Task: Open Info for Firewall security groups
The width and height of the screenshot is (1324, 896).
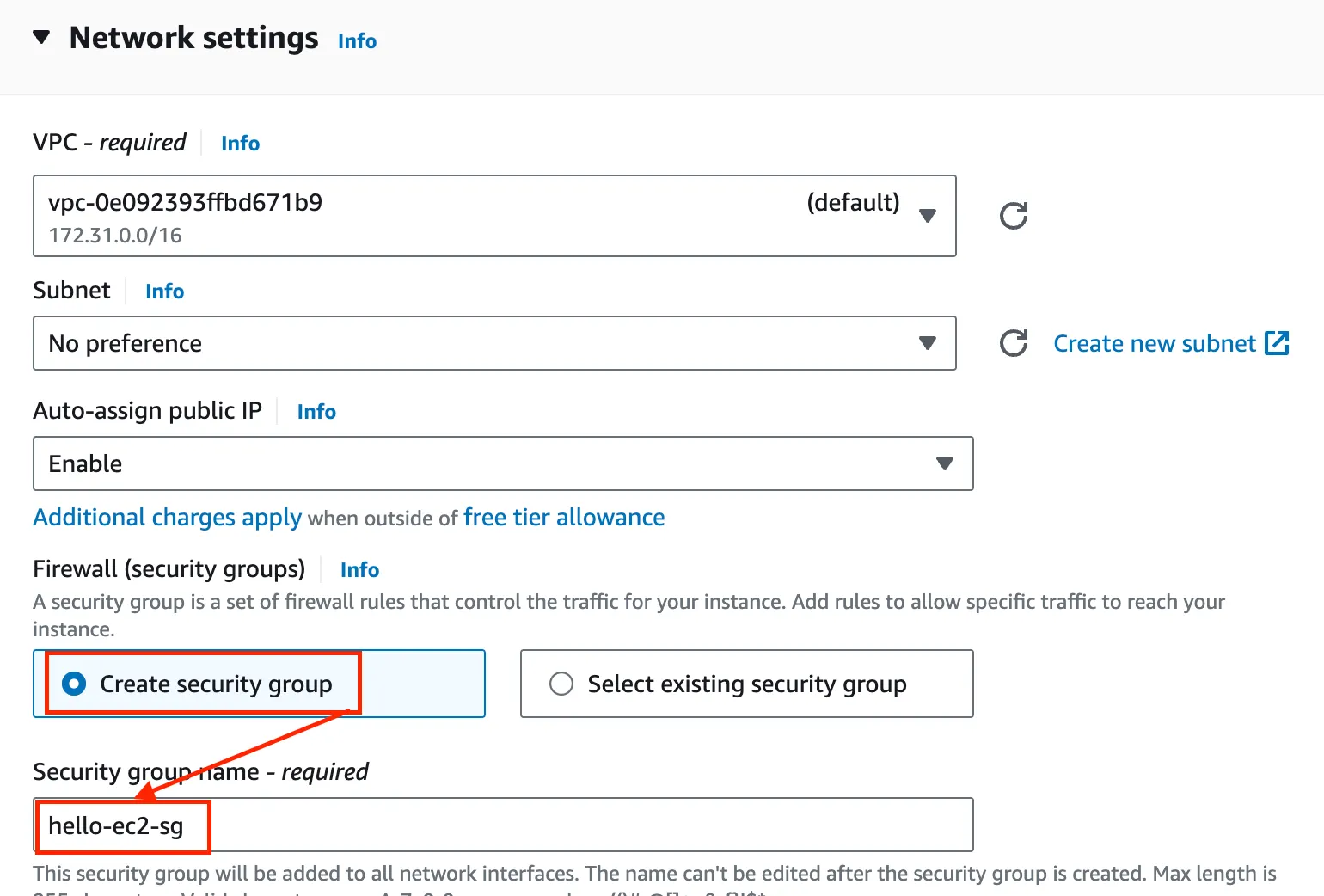Action: point(359,570)
